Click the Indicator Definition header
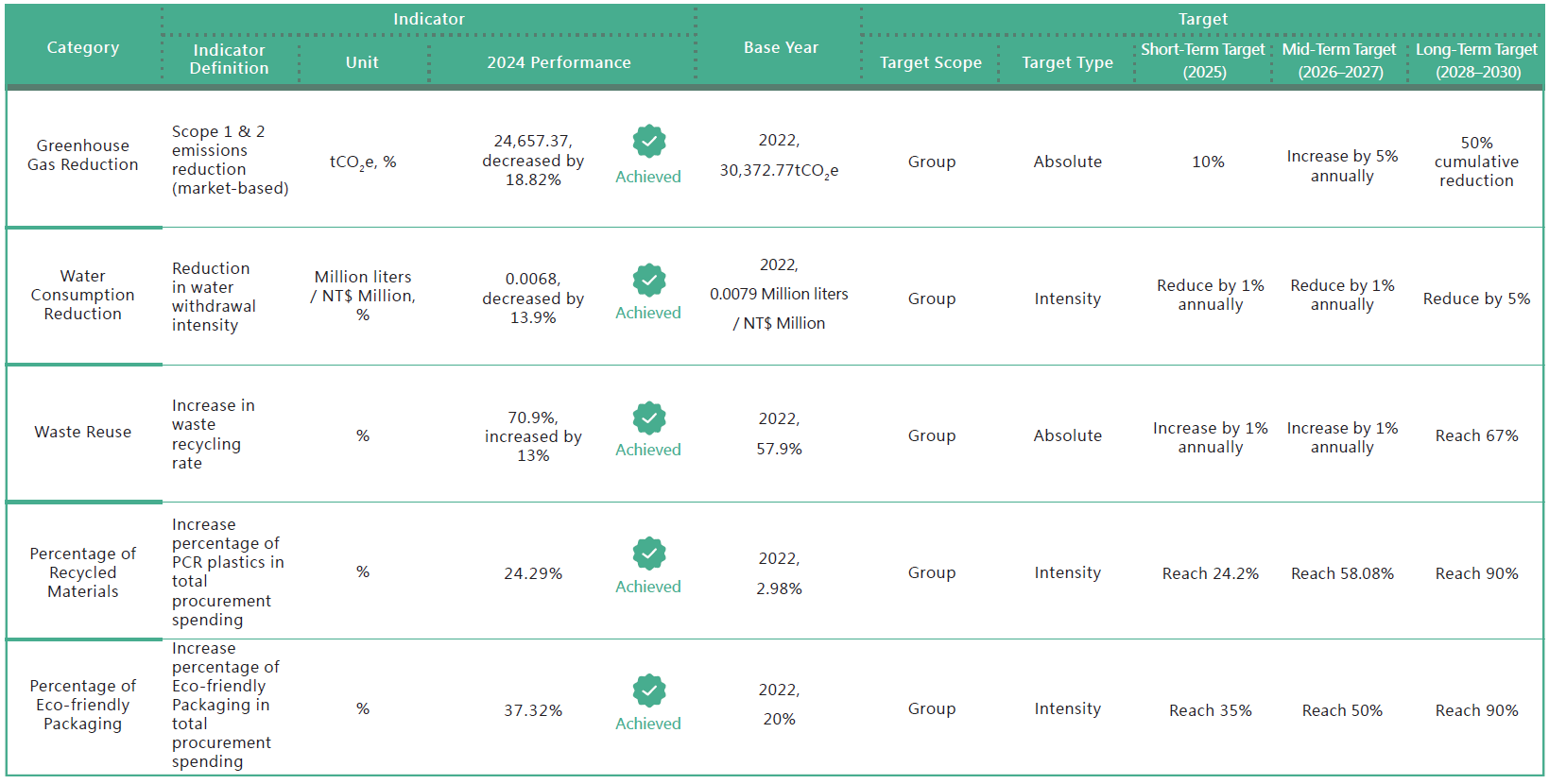 (x=229, y=59)
